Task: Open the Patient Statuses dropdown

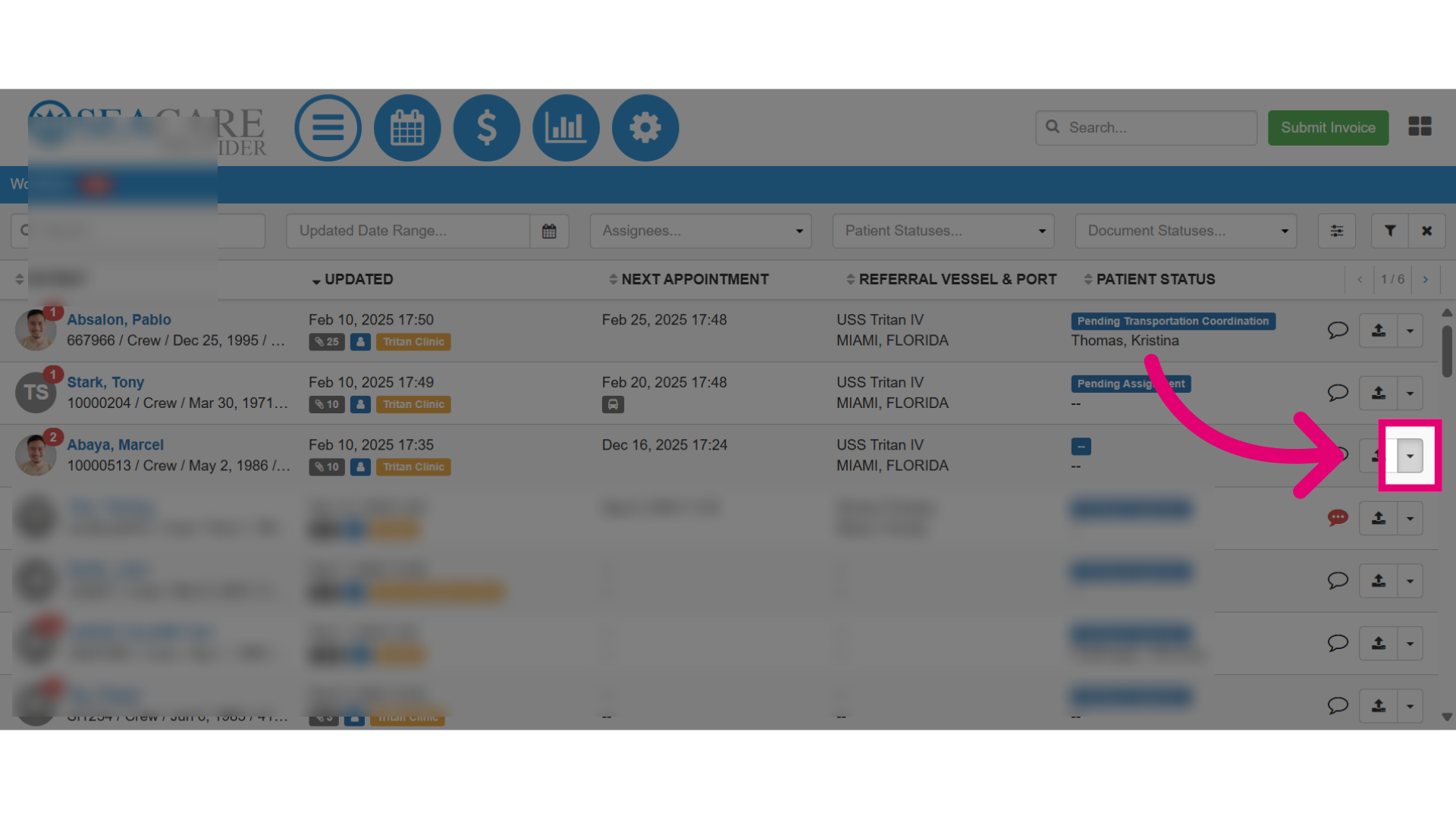Action: pyautogui.click(x=943, y=231)
